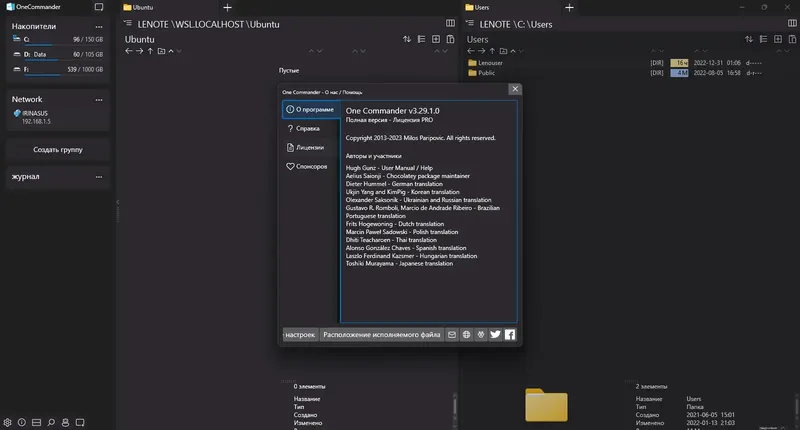Collapse sidebar using the splitter handle

[118, 212]
